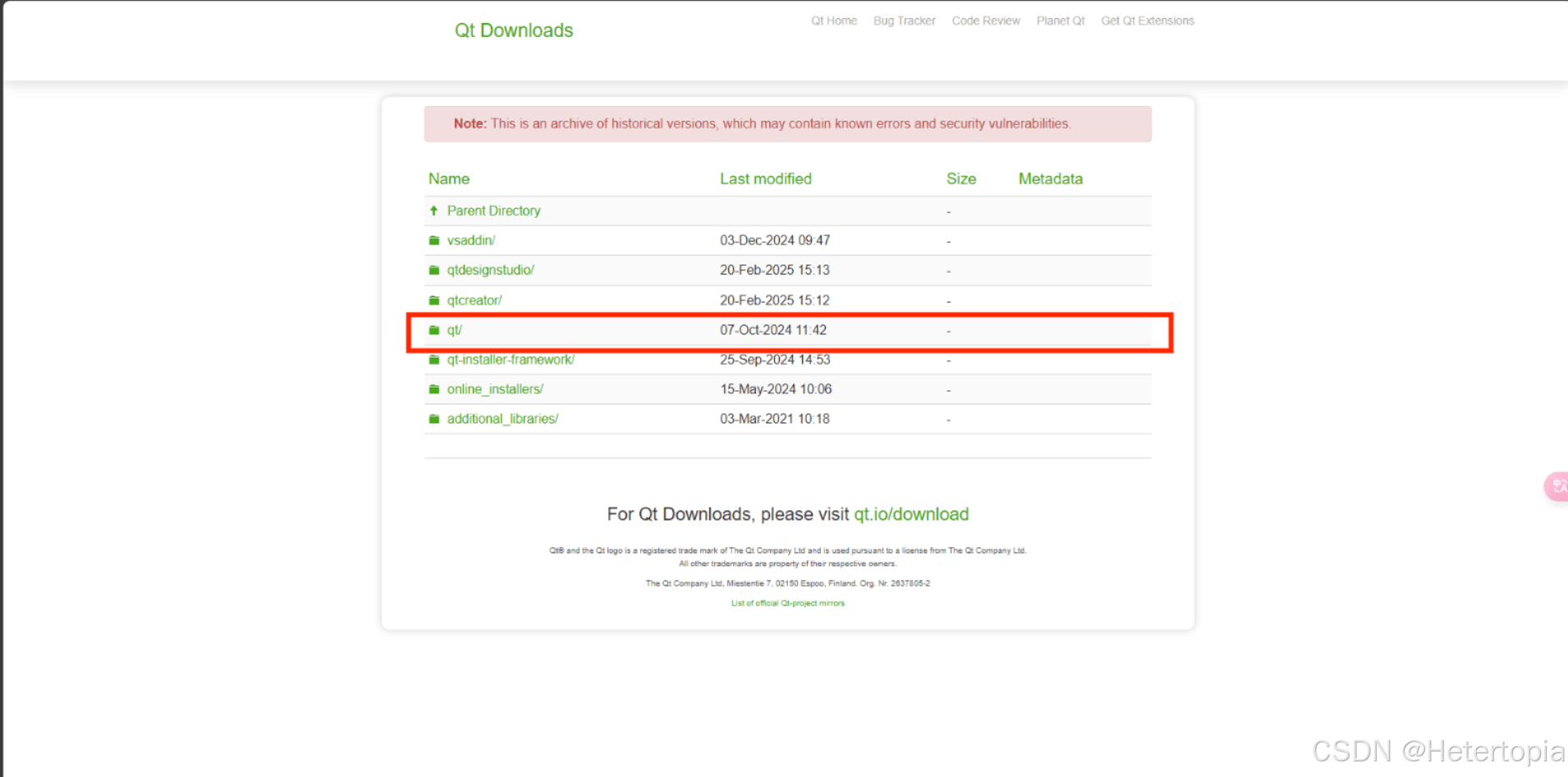Open Bug Tracker in top navigation

tap(905, 21)
